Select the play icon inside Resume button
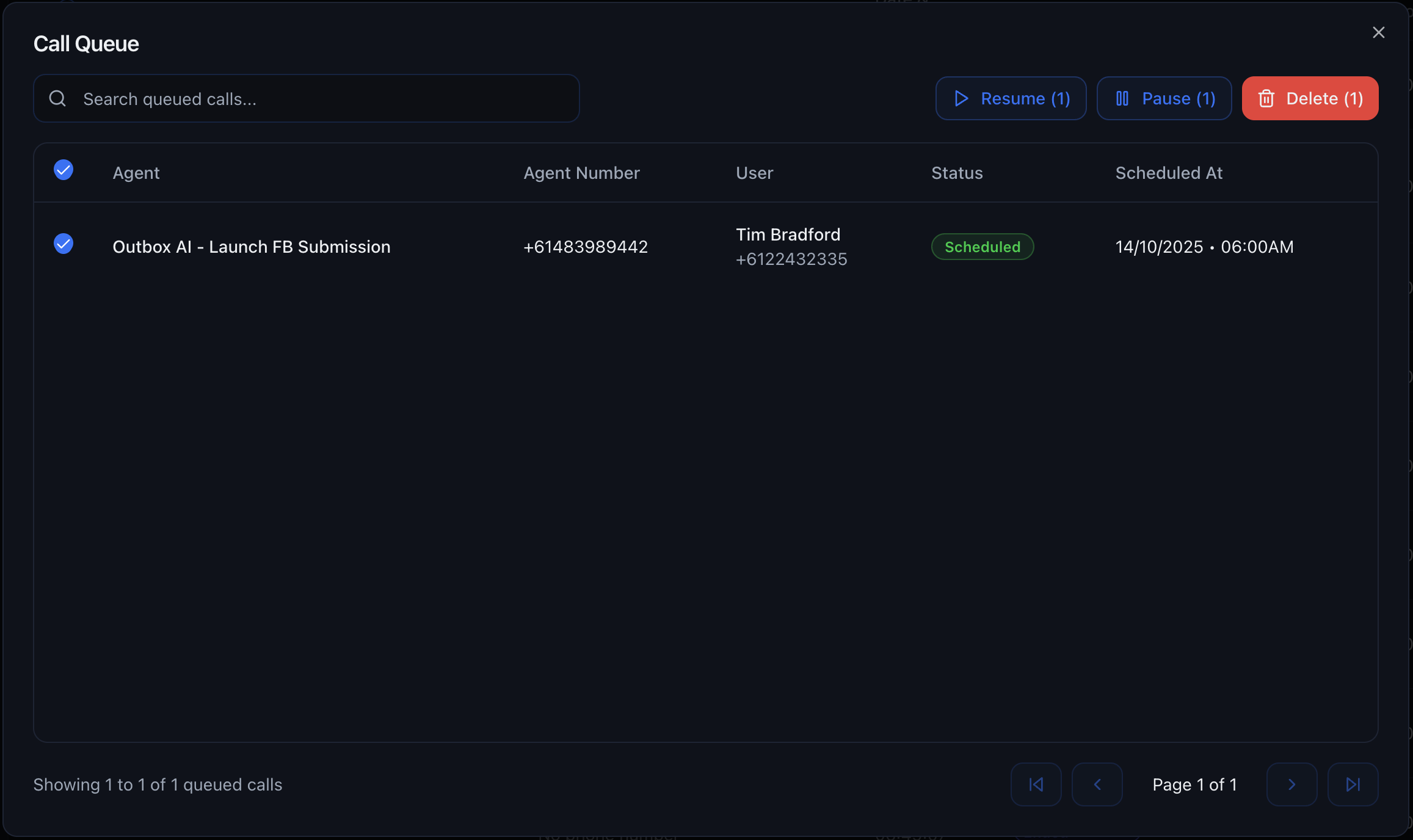 [961, 98]
